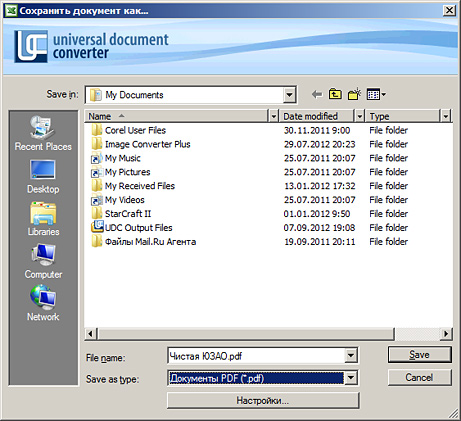This screenshot has width=461, height=421.
Task: Go back using the left arrow icon
Action: [x=317, y=95]
